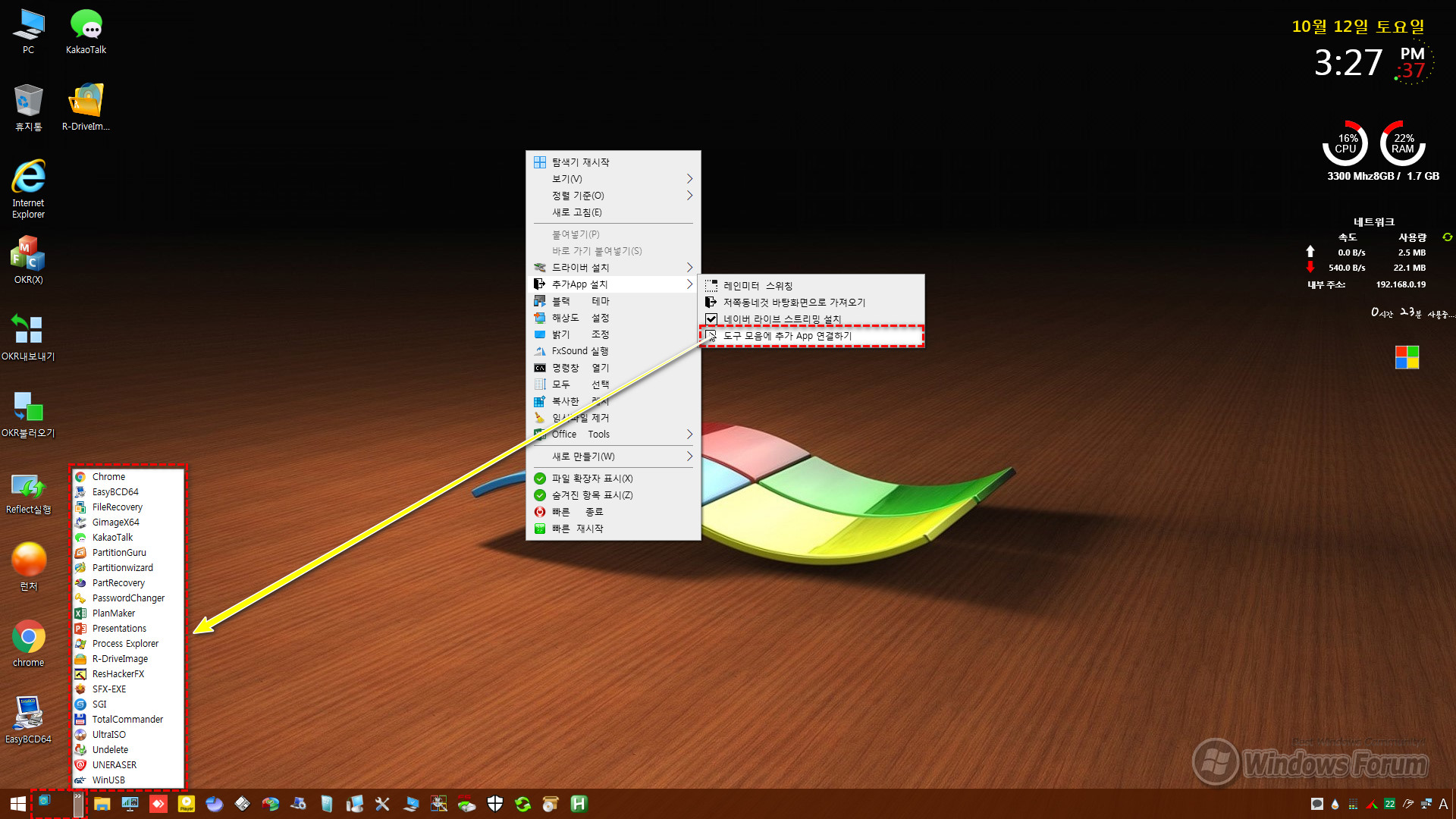Select the EasyBCD64 desktop shortcut icon
This screenshot has width=1456, height=819.
click(28, 720)
